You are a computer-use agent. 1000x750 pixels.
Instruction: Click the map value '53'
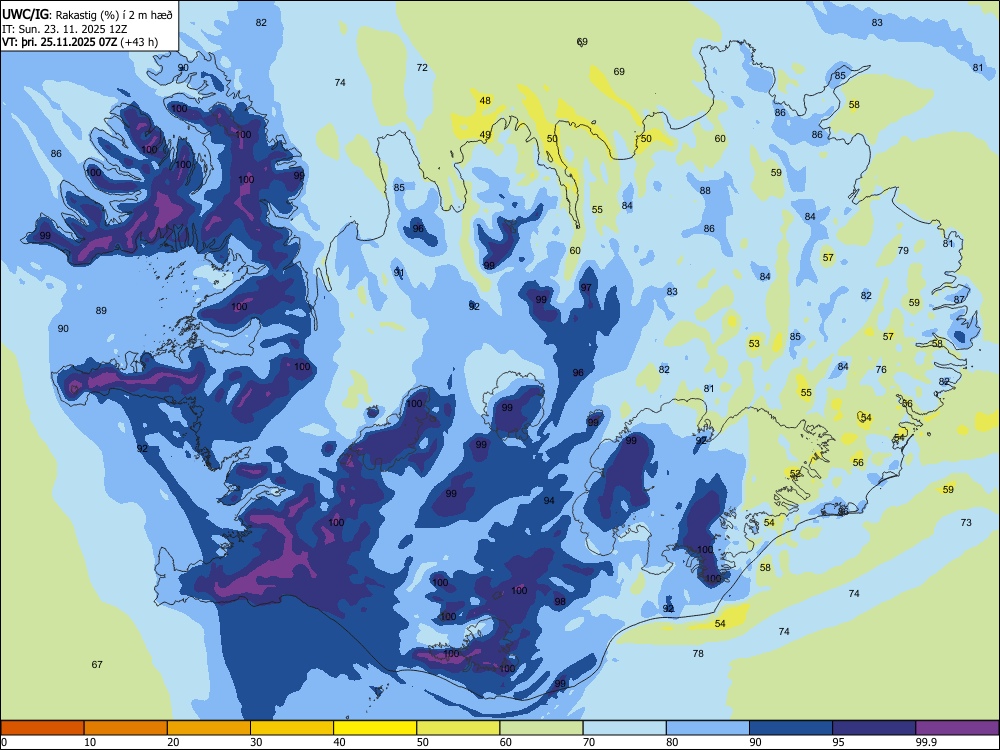pos(754,343)
